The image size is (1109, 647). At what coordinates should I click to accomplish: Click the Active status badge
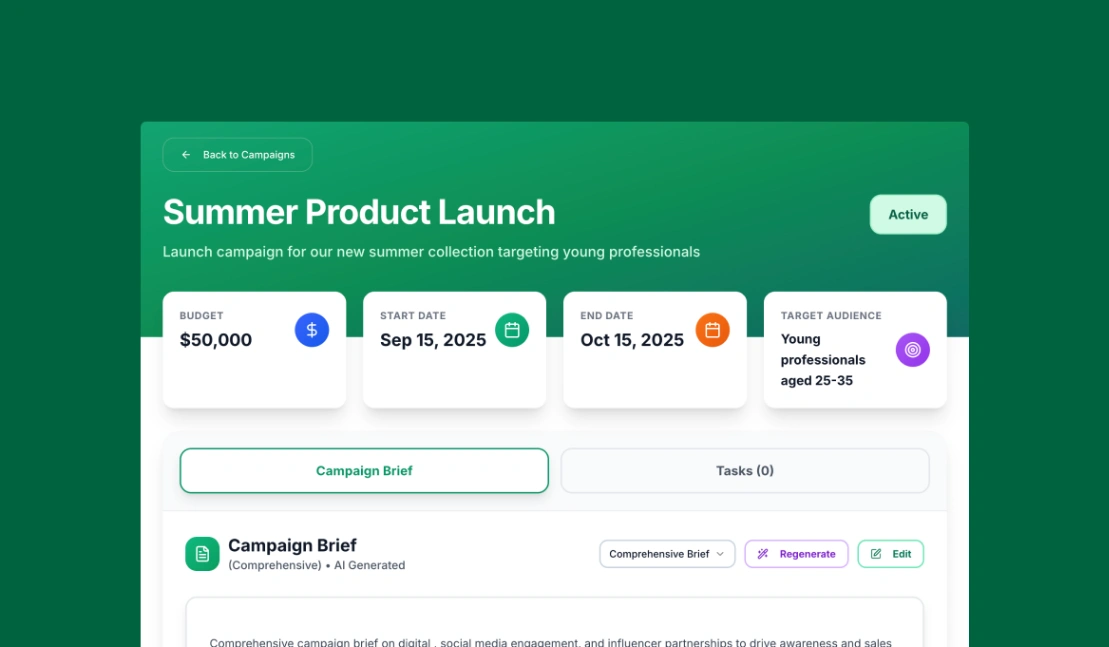tap(908, 215)
